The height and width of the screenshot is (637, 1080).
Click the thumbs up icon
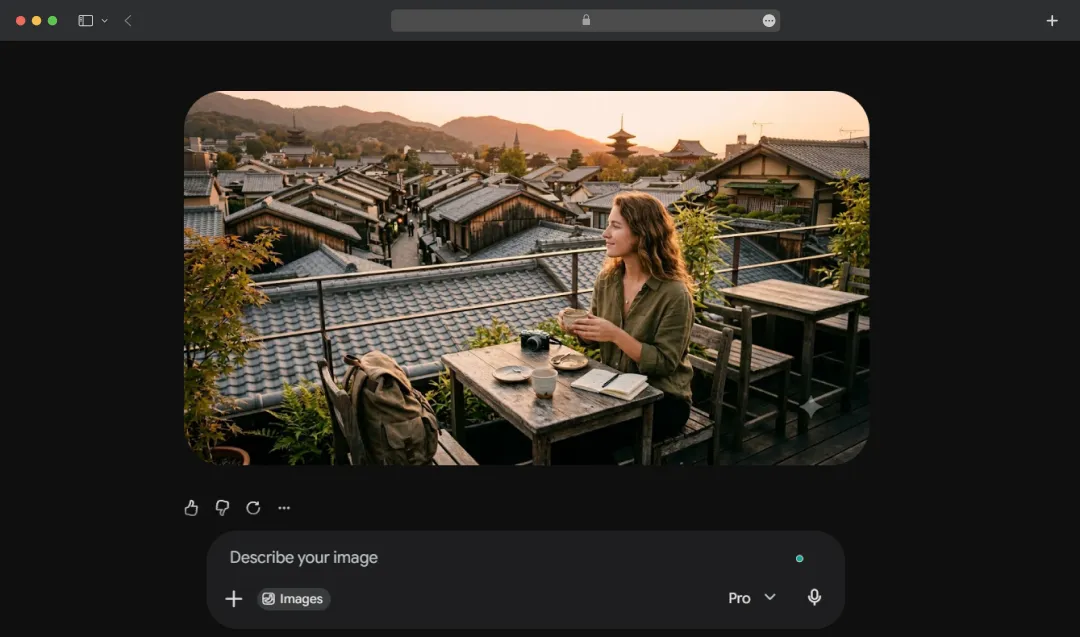pyautogui.click(x=191, y=508)
